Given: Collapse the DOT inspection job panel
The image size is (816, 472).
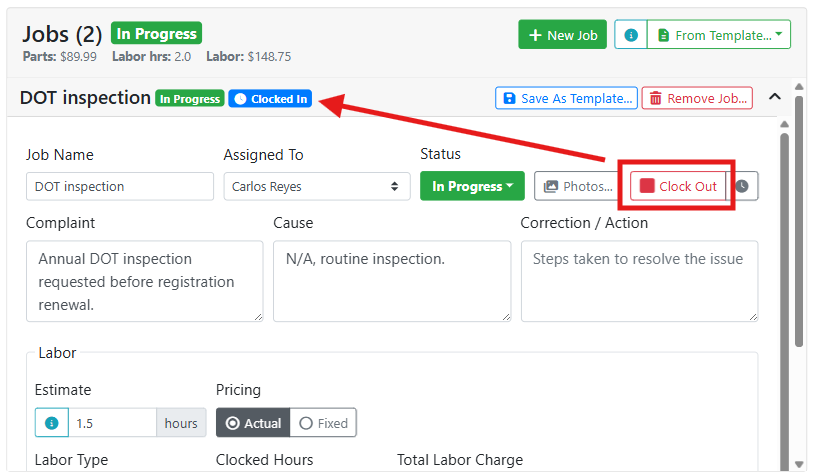Looking at the screenshot, I should coord(775,97).
